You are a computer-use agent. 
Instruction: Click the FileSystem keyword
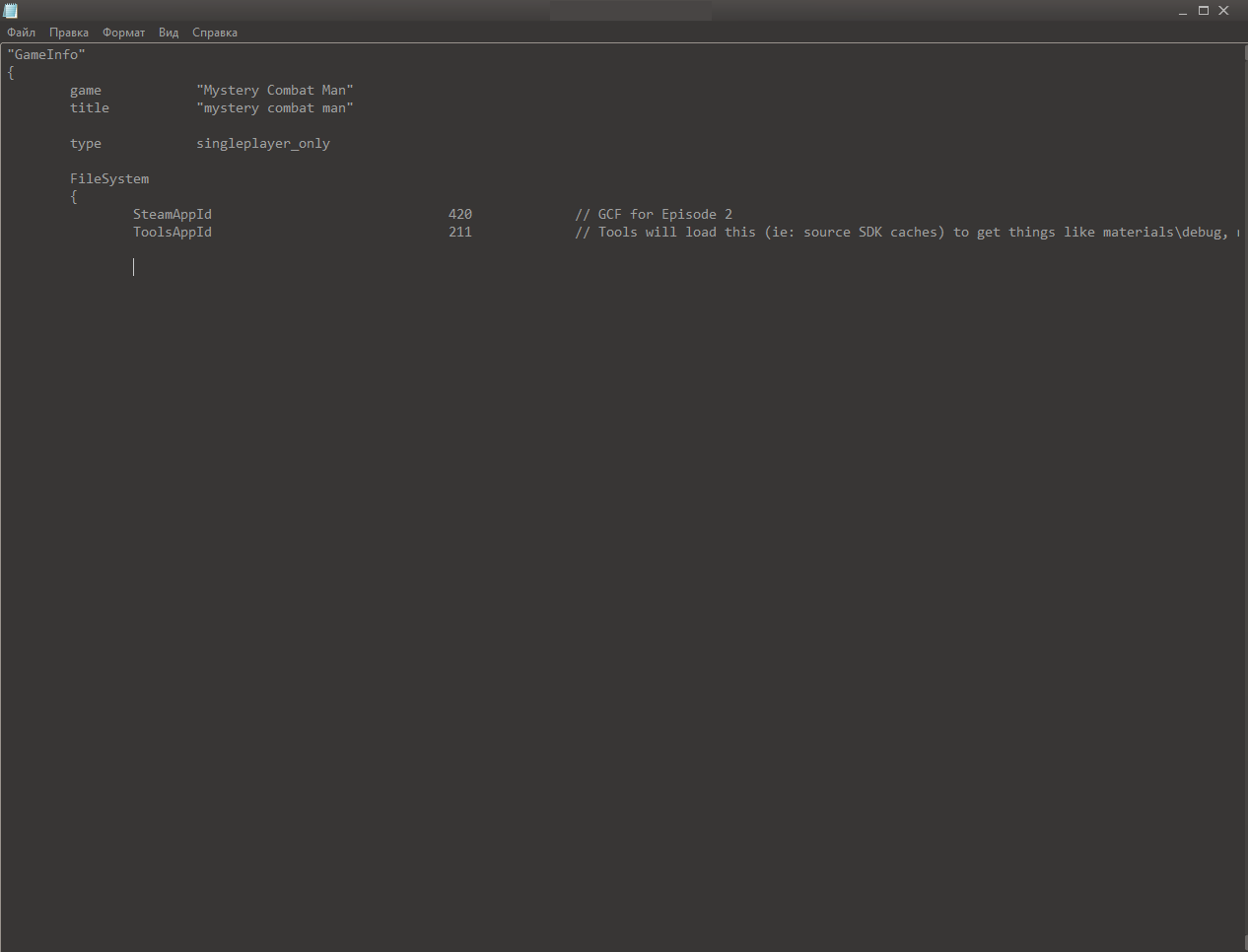pyautogui.click(x=109, y=178)
